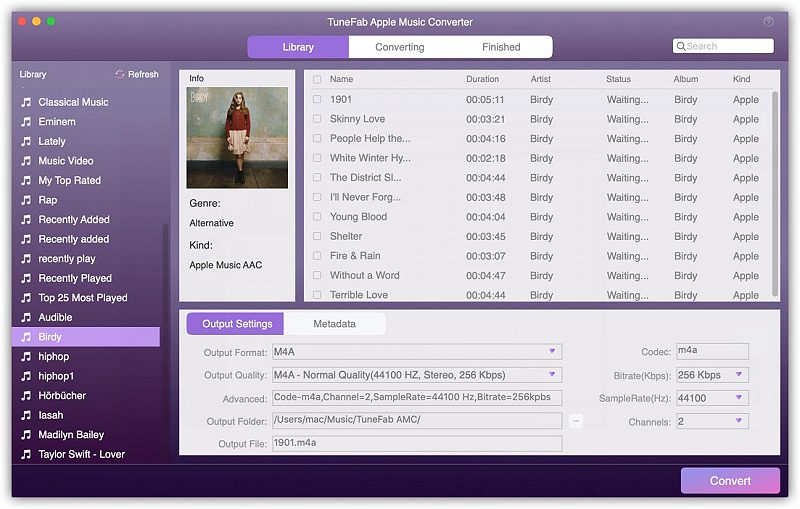Click the music note icon beside hiphop1
The image size is (800, 509).
[x=26, y=376]
